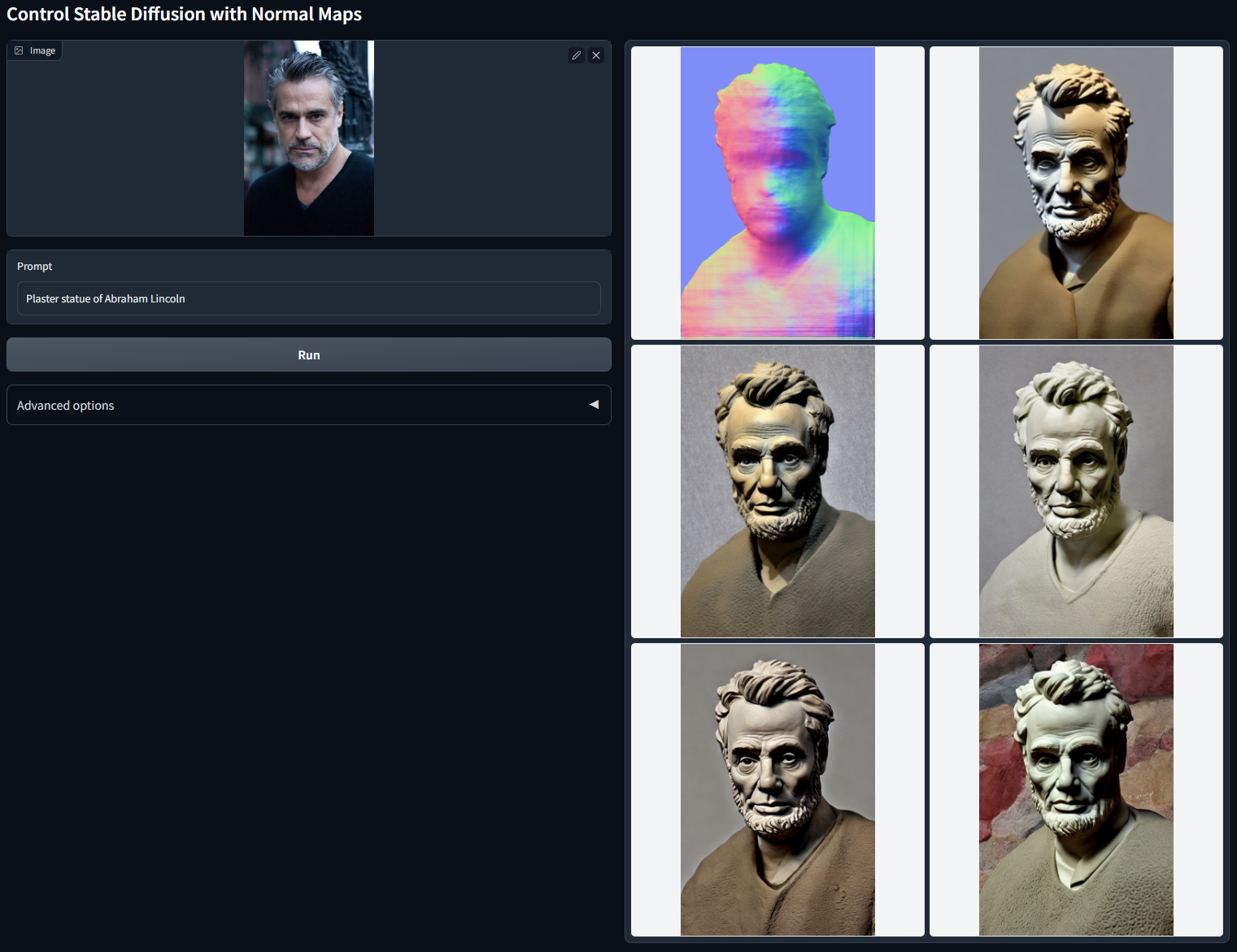Screen dimensions: 1237x952
Task: Expand Advanced options using the triangle arrow
Action: tap(594, 405)
